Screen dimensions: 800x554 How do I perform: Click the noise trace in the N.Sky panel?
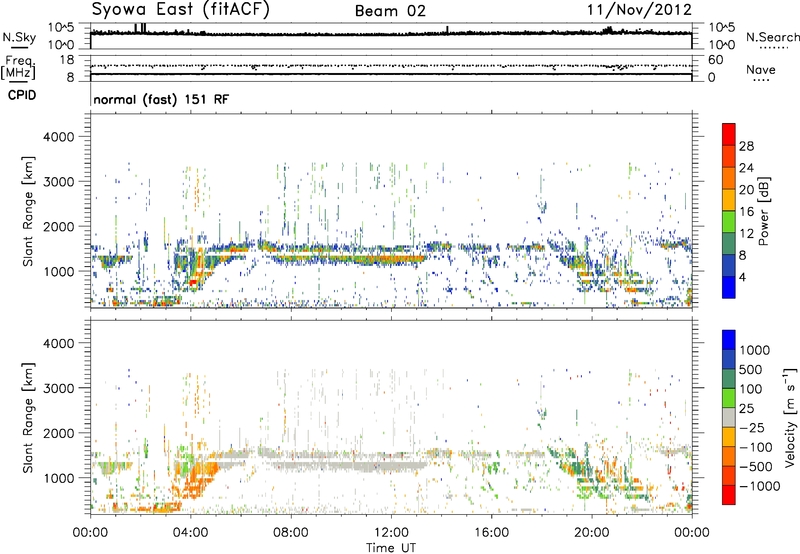[391, 33]
